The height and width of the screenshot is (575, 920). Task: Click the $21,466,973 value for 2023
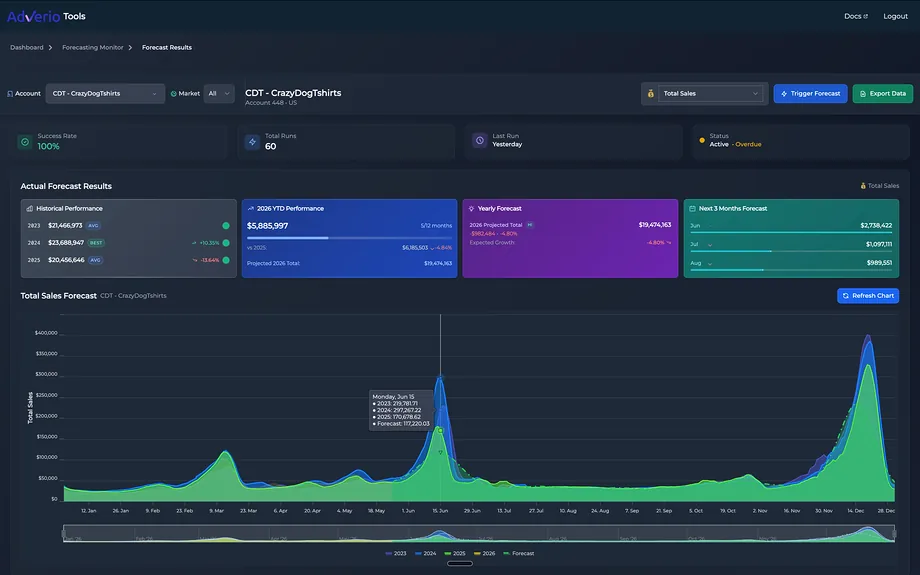65,225
